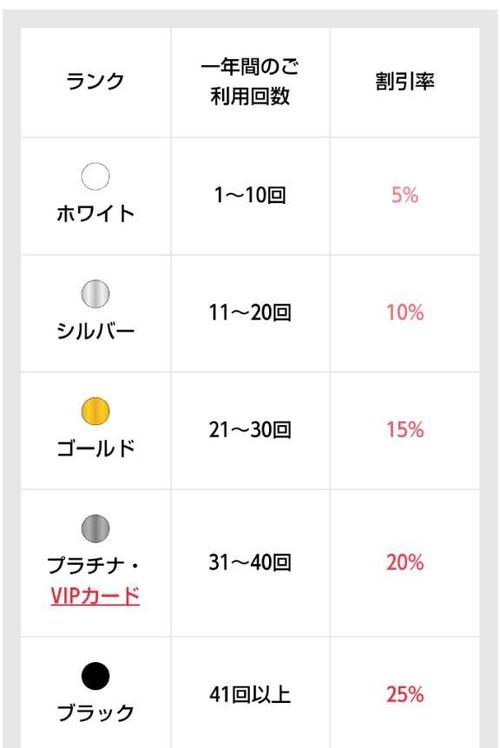Click the gold circle rank icon
The height and width of the screenshot is (748, 500).
pyautogui.click(x=95, y=411)
